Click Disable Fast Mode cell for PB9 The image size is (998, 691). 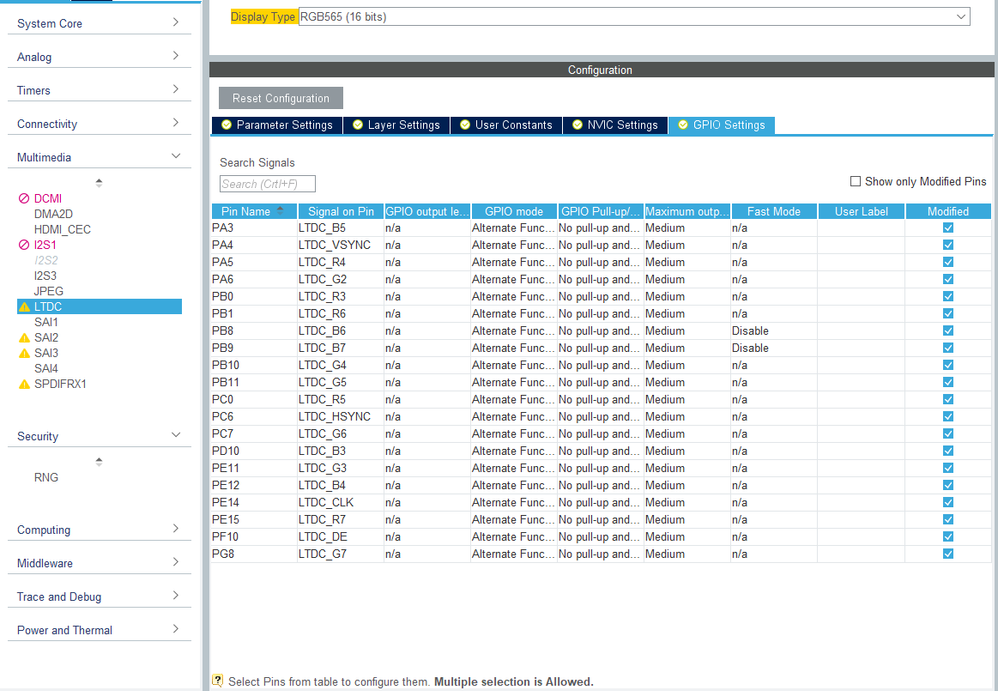[774, 348]
